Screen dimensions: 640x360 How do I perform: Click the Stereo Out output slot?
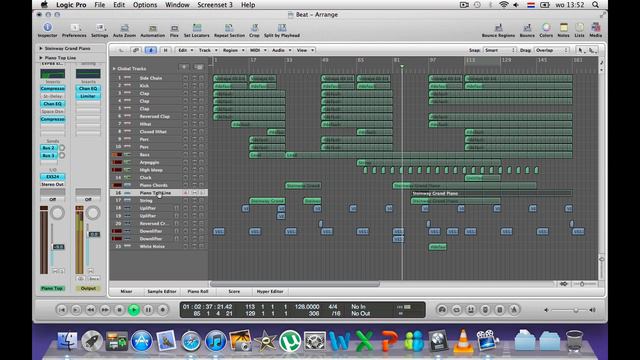[53, 184]
